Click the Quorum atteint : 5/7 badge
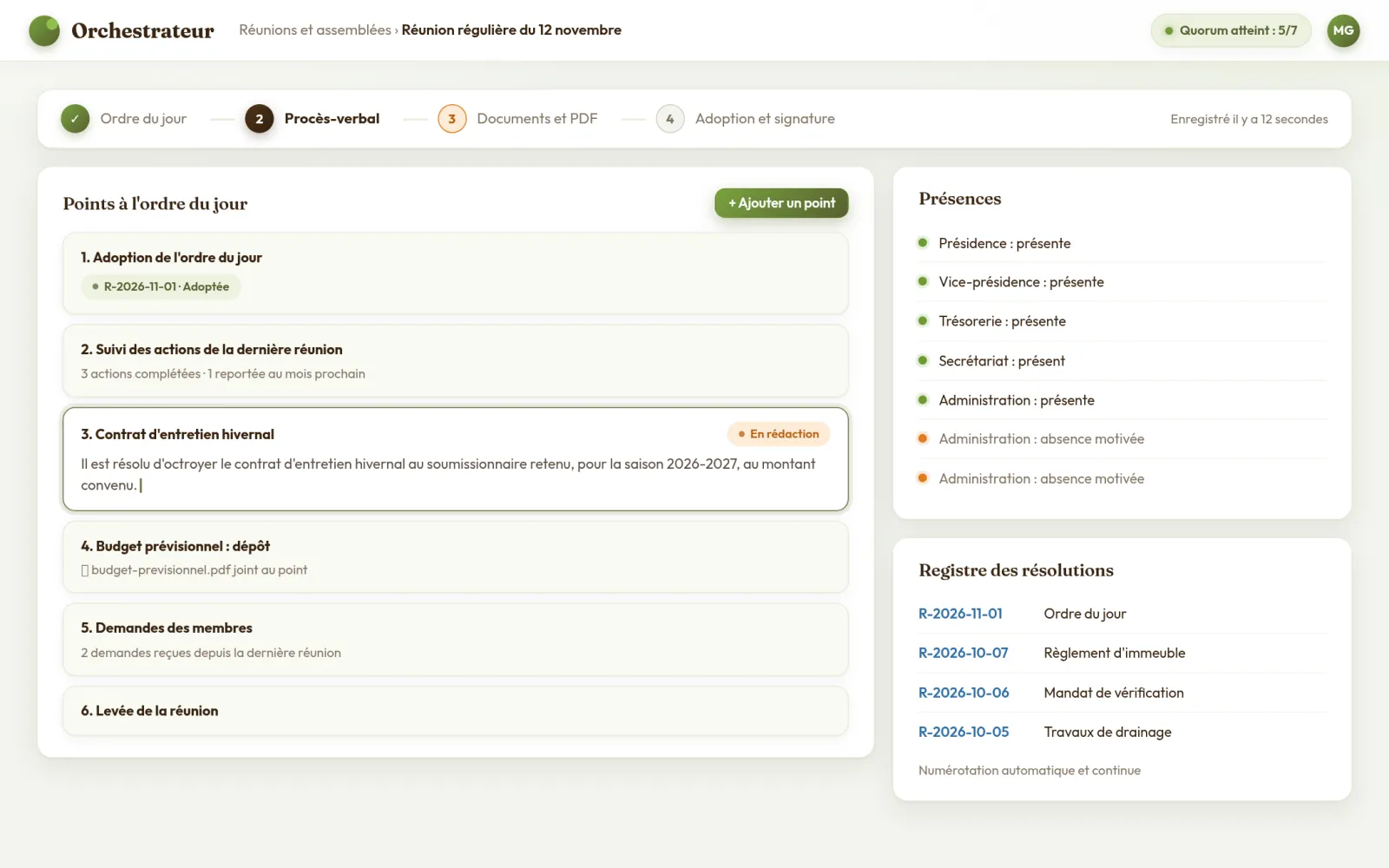The width and height of the screenshot is (1389, 868). coord(1231,30)
